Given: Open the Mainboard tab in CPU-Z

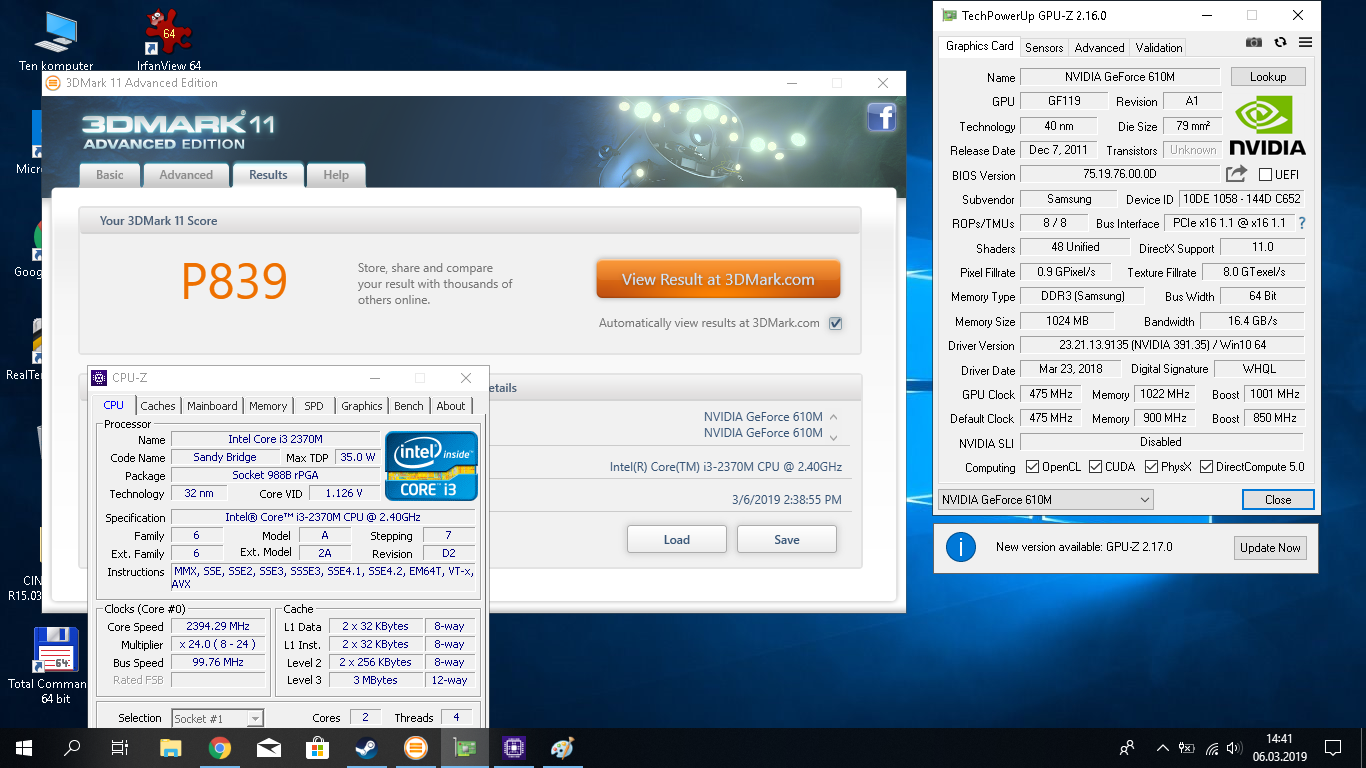Looking at the screenshot, I should pyautogui.click(x=212, y=406).
